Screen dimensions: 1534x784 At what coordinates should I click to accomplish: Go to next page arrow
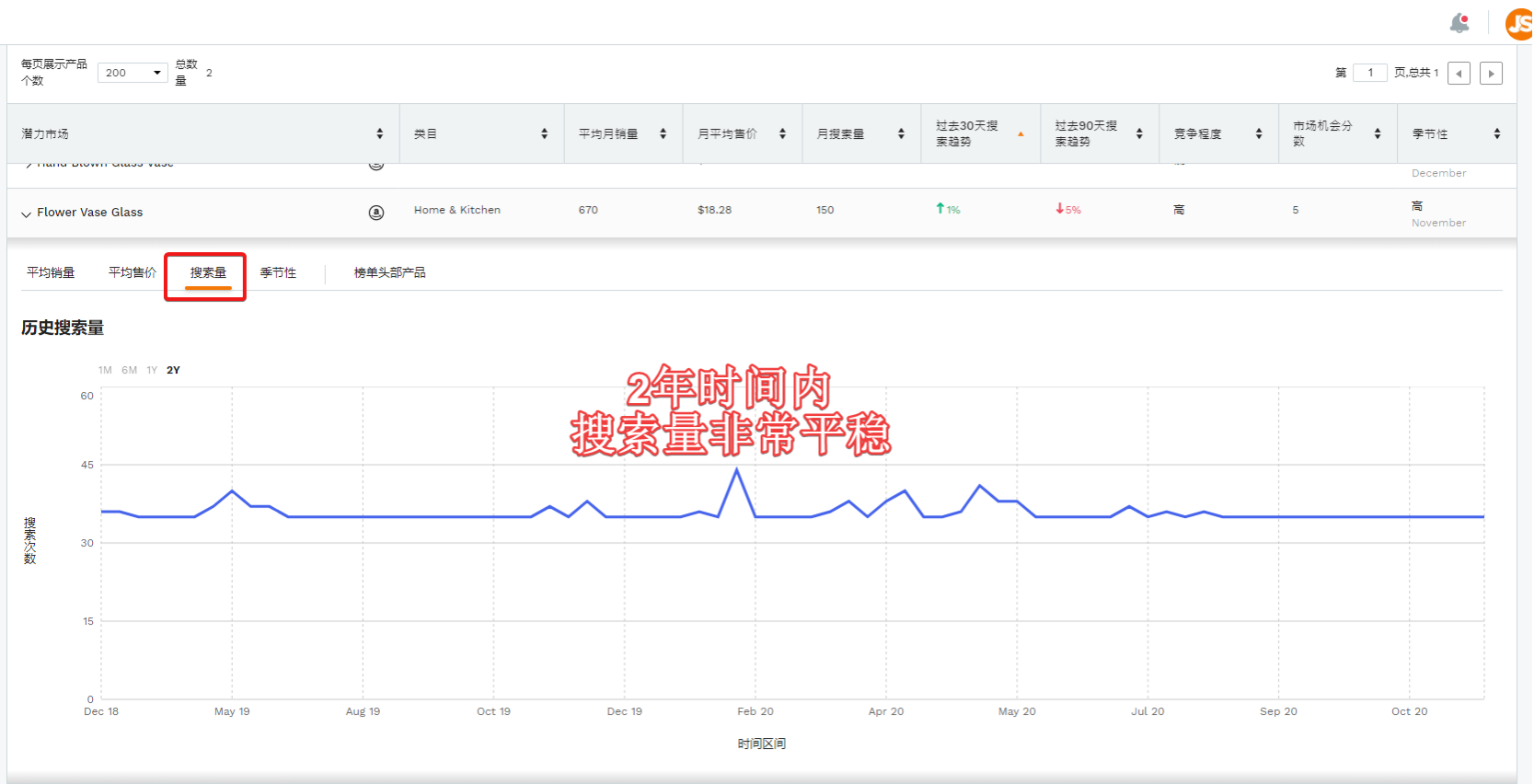(x=1491, y=74)
